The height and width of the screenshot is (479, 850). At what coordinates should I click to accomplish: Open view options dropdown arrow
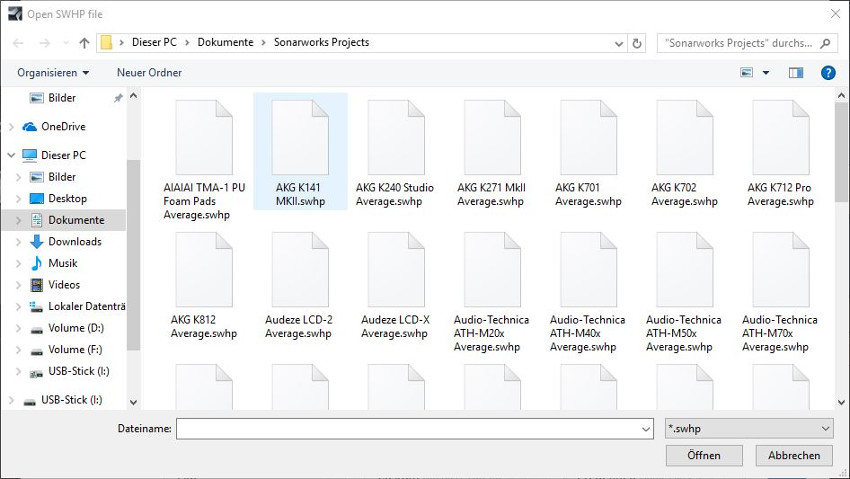pyautogui.click(x=766, y=73)
